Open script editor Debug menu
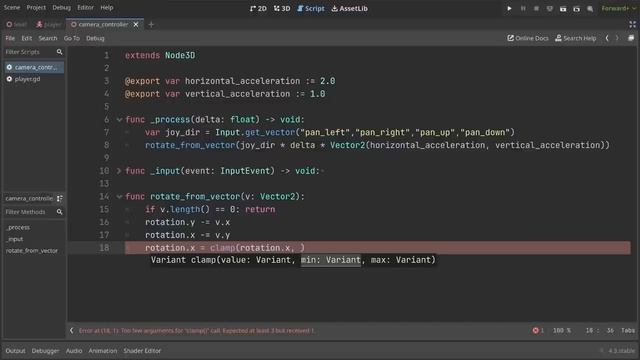Image resolution: width=640 pixels, height=360 pixels. pyautogui.click(x=95, y=38)
